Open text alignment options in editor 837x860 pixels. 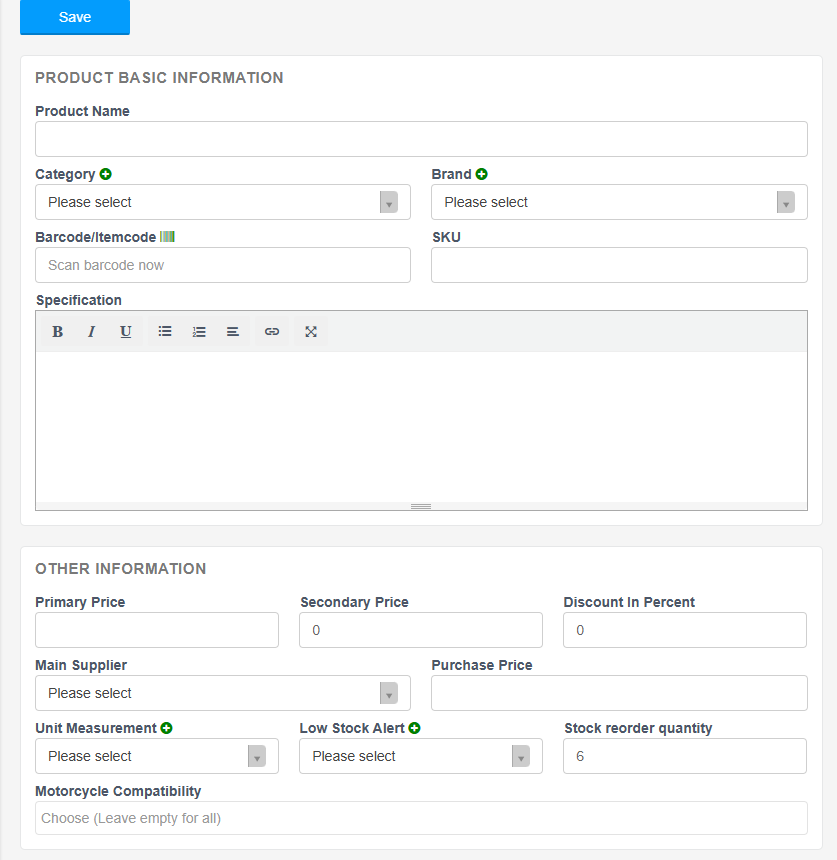click(x=233, y=332)
